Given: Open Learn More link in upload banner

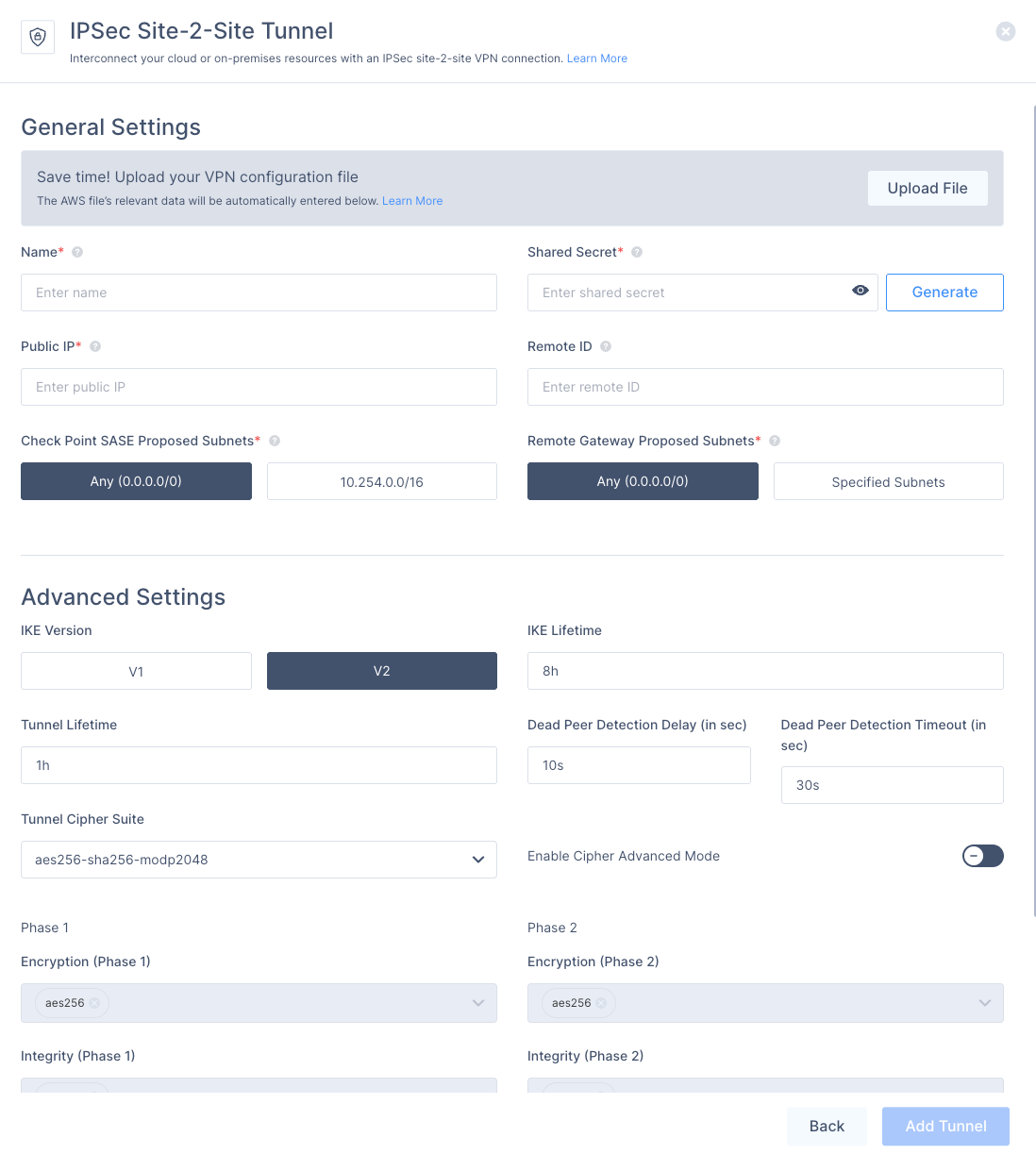Looking at the screenshot, I should click(412, 201).
